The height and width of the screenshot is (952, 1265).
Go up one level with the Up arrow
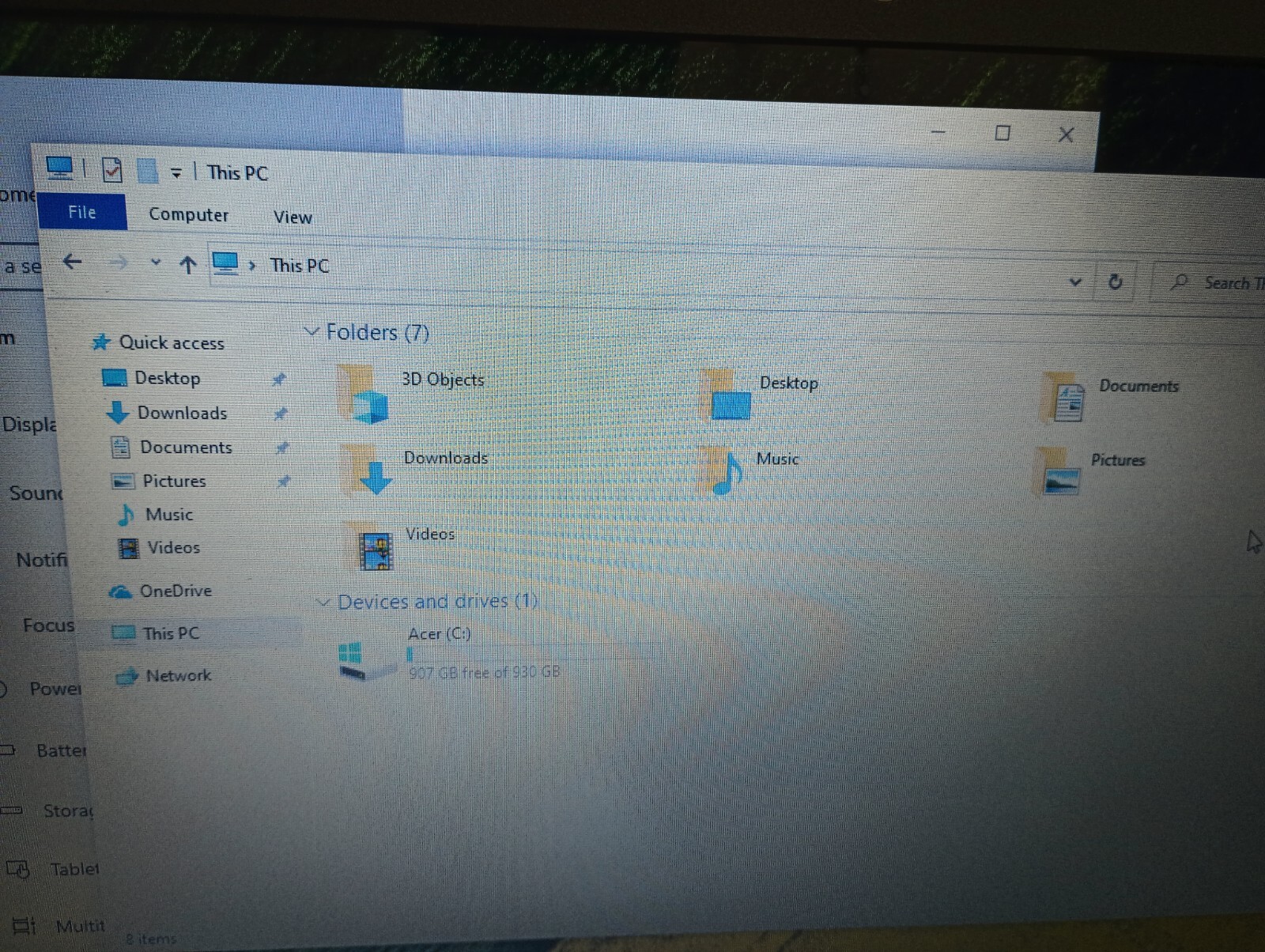click(187, 265)
